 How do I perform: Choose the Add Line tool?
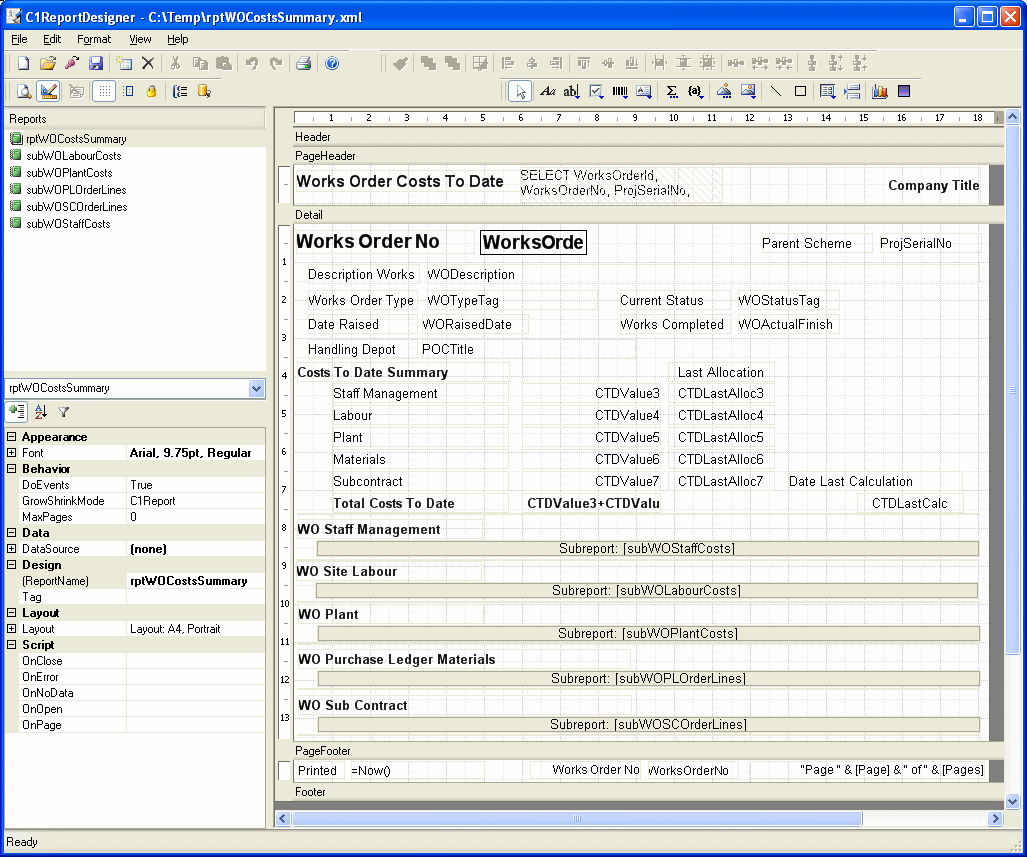pyautogui.click(x=775, y=91)
